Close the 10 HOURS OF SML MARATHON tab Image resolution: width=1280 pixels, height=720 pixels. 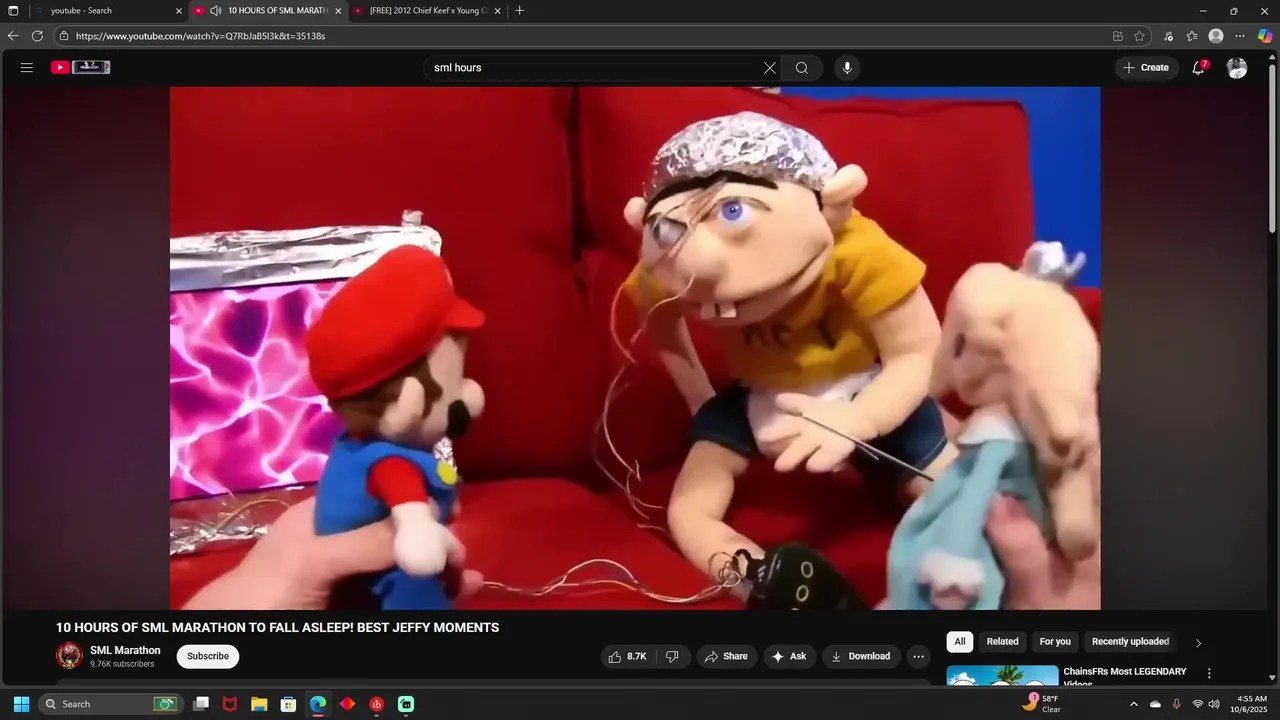pyautogui.click(x=338, y=11)
